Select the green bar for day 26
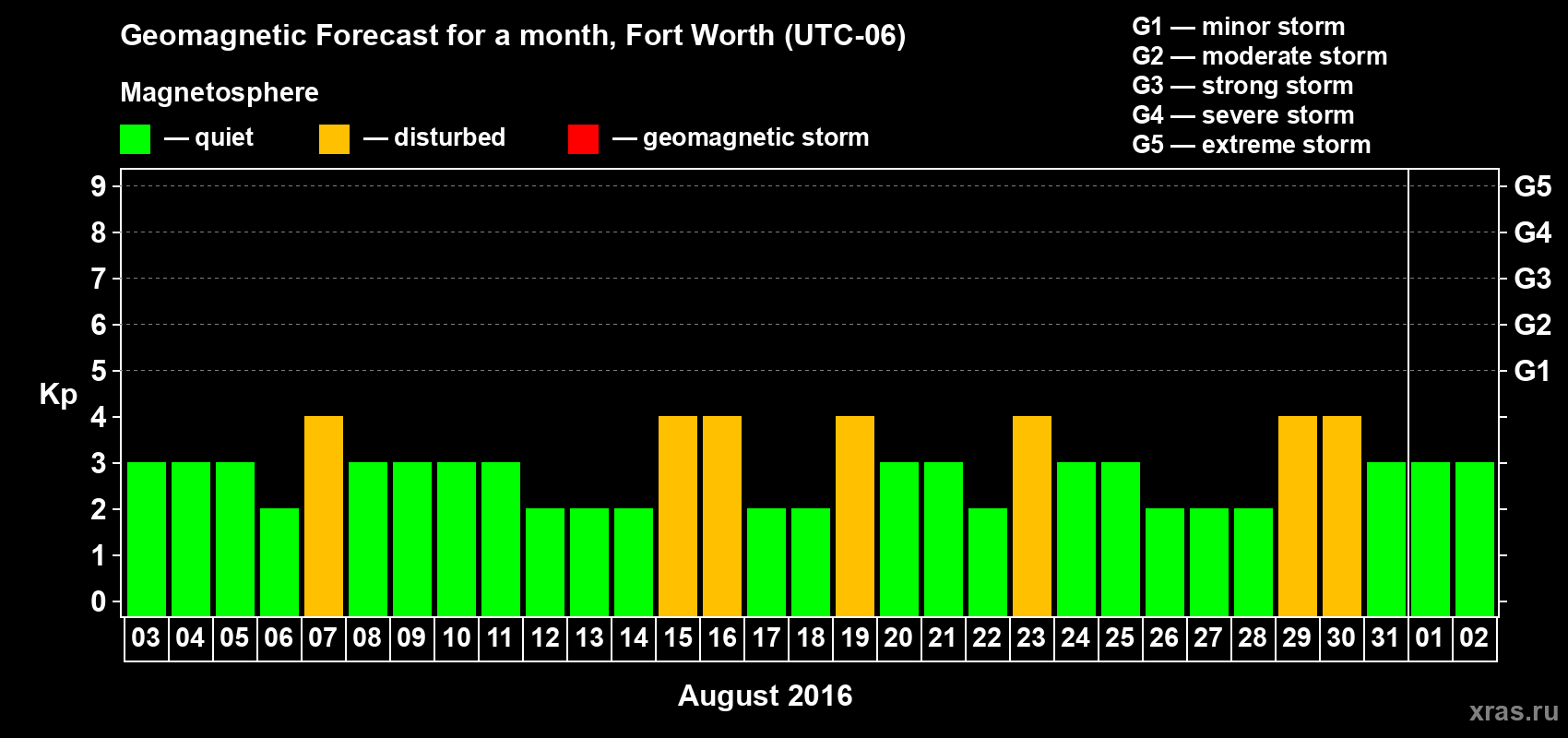Screen dimensions: 1568x738 point(1165,562)
